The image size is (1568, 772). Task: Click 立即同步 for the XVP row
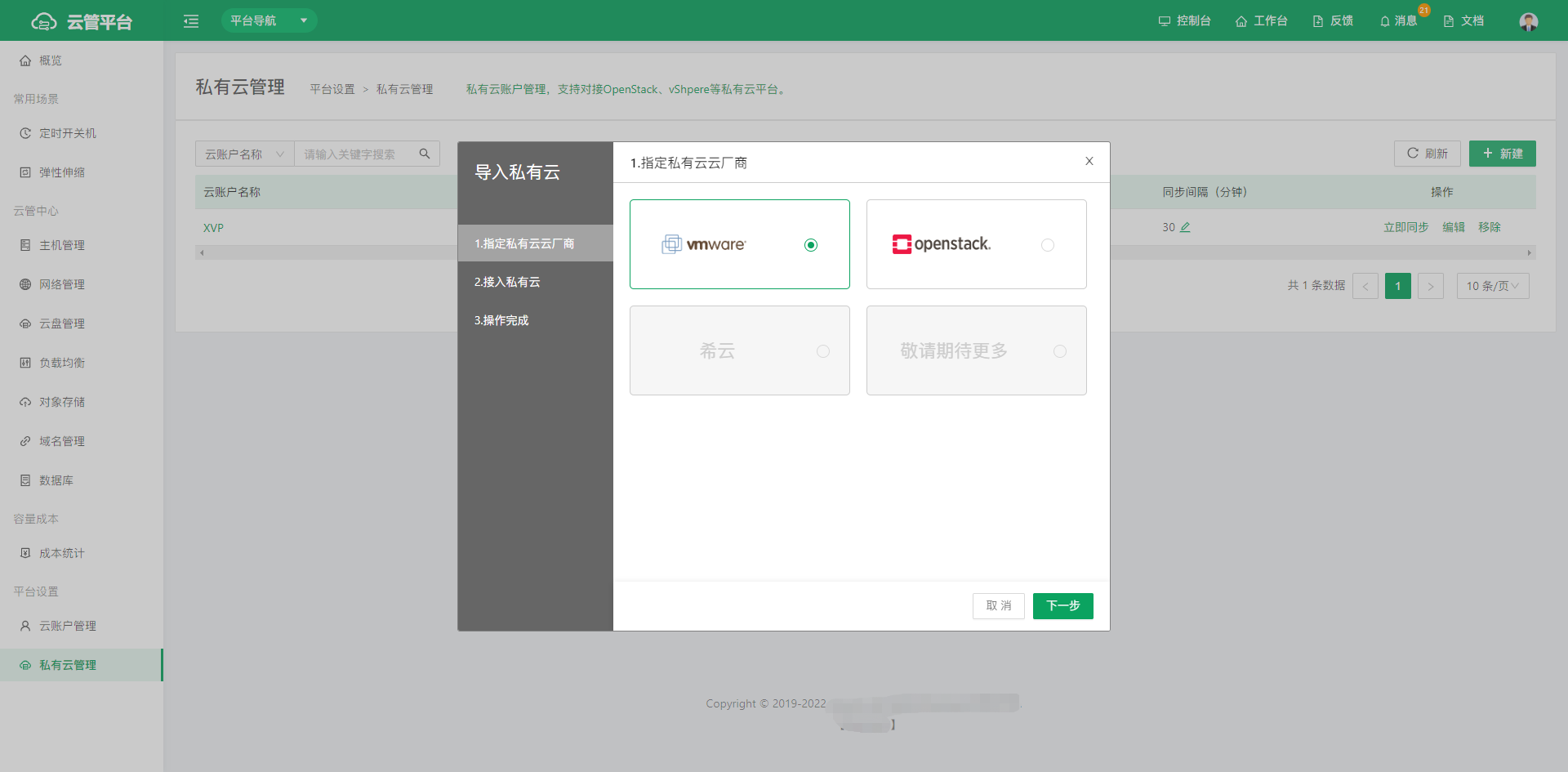[1405, 227]
